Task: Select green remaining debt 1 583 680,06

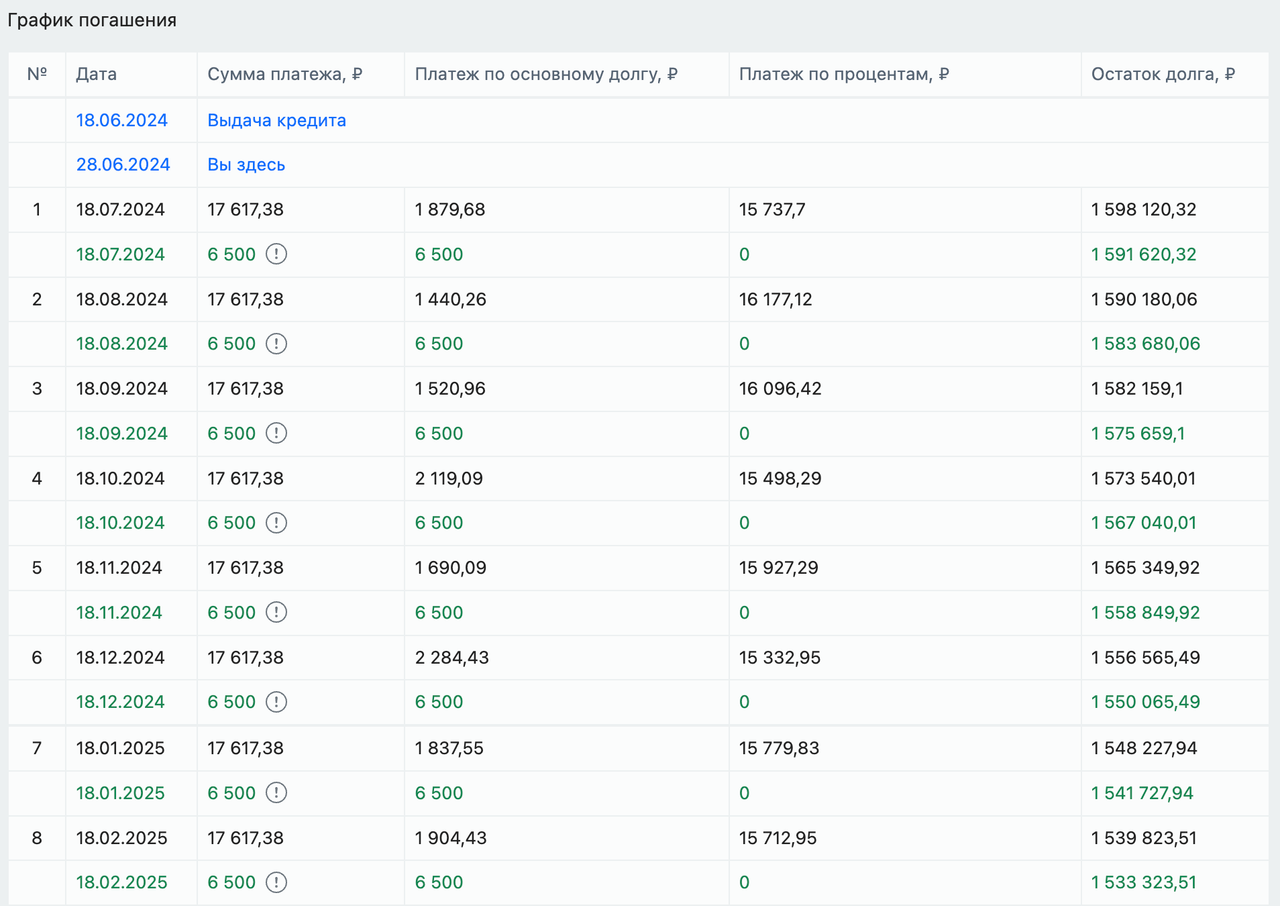Action: pyautogui.click(x=1146, y=344)
